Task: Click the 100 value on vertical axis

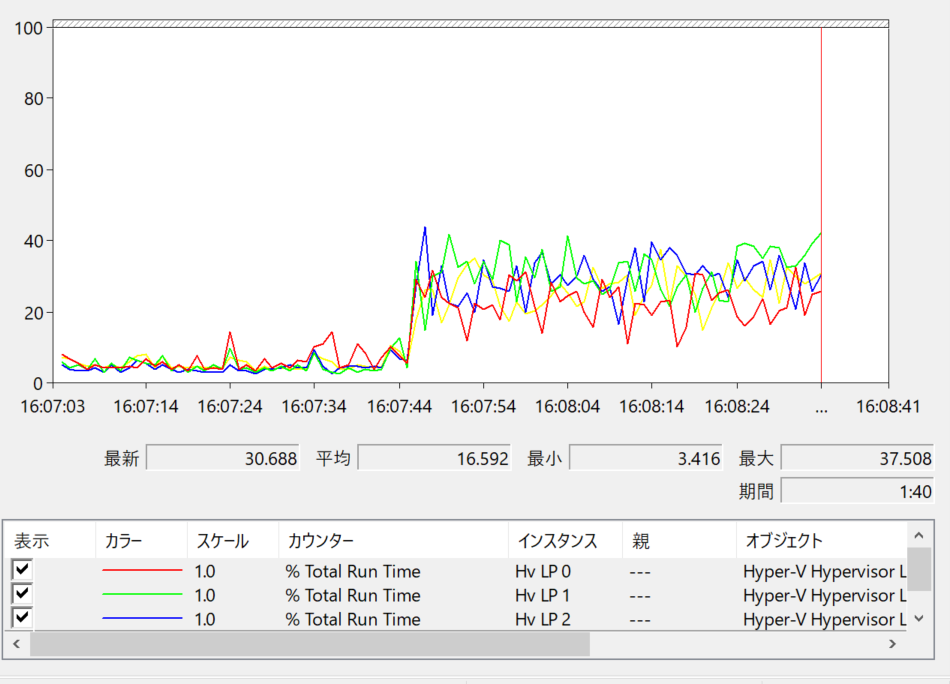Action: point(28,28)
